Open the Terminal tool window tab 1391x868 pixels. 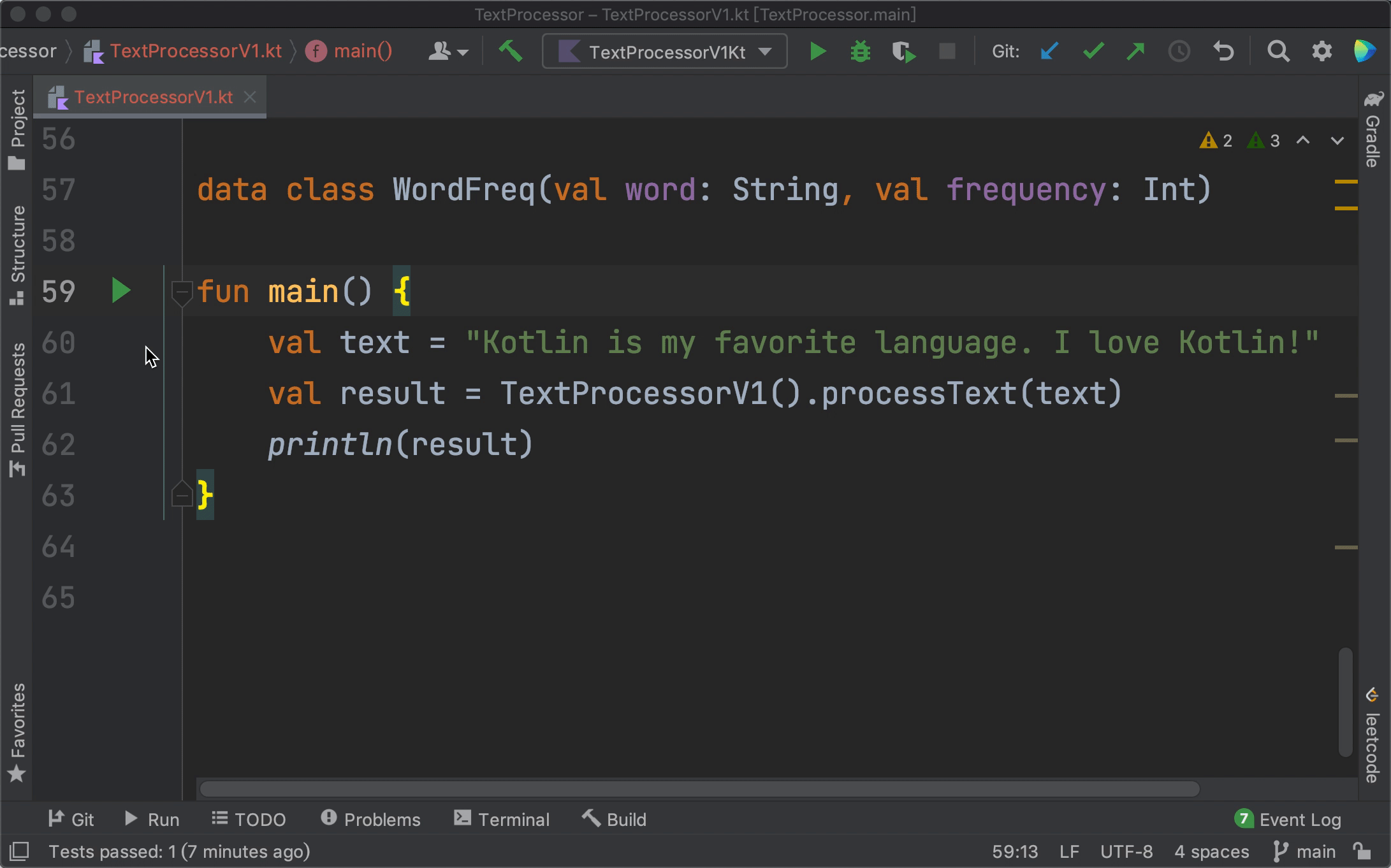[502, 820]
